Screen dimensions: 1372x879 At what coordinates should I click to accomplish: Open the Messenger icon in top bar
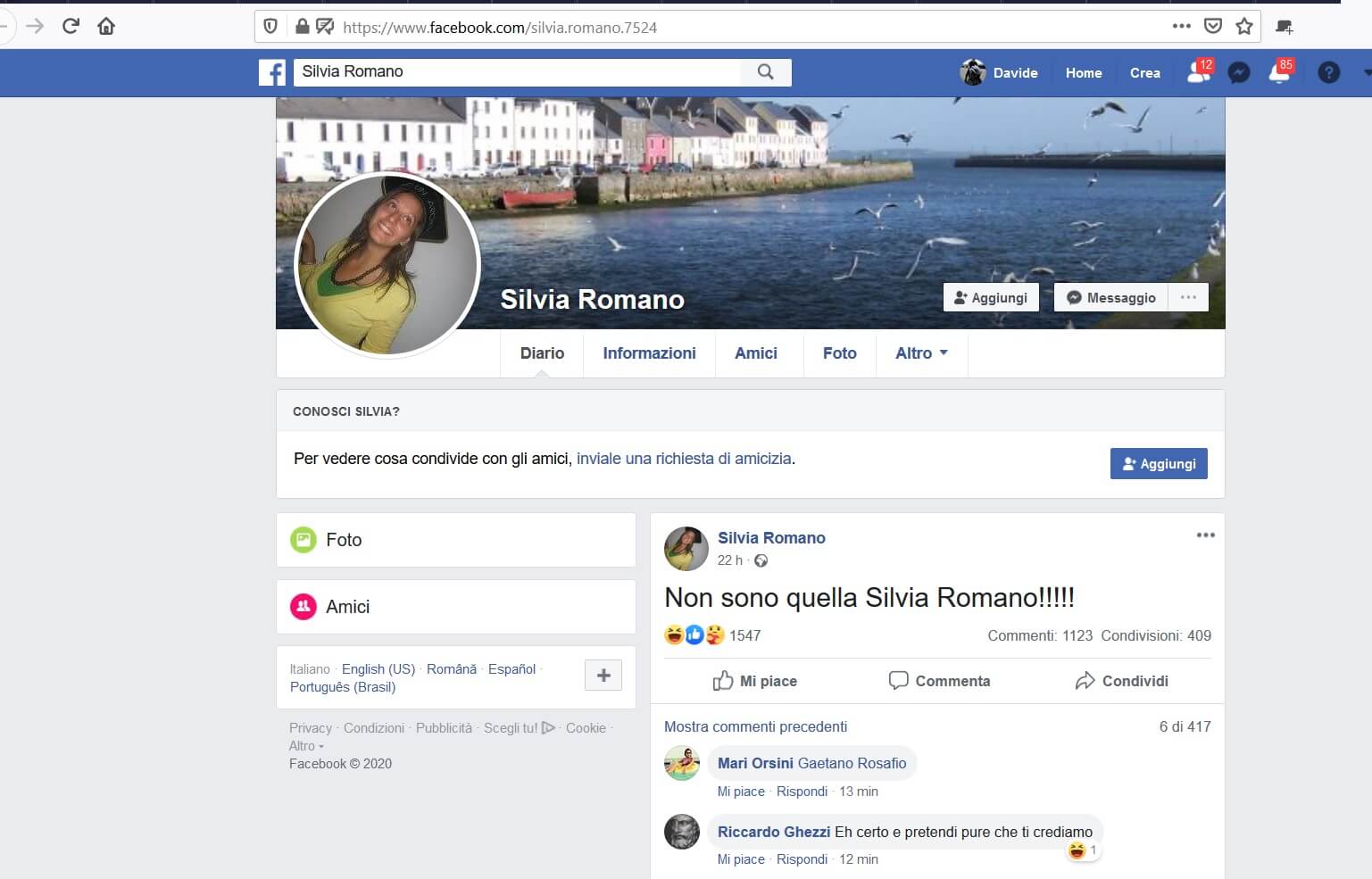1238,72
